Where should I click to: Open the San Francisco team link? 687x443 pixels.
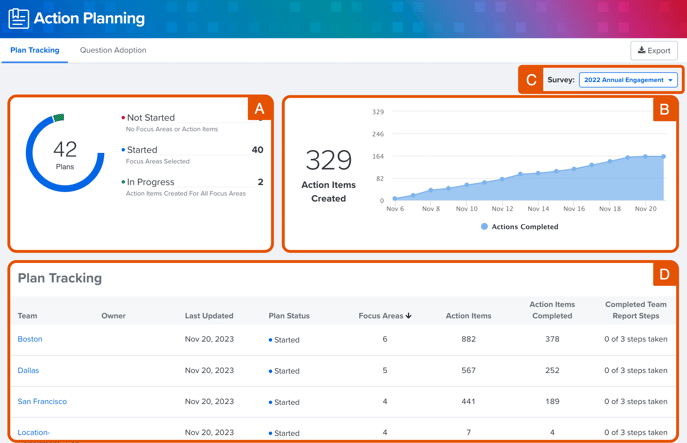tap(42, 402)
